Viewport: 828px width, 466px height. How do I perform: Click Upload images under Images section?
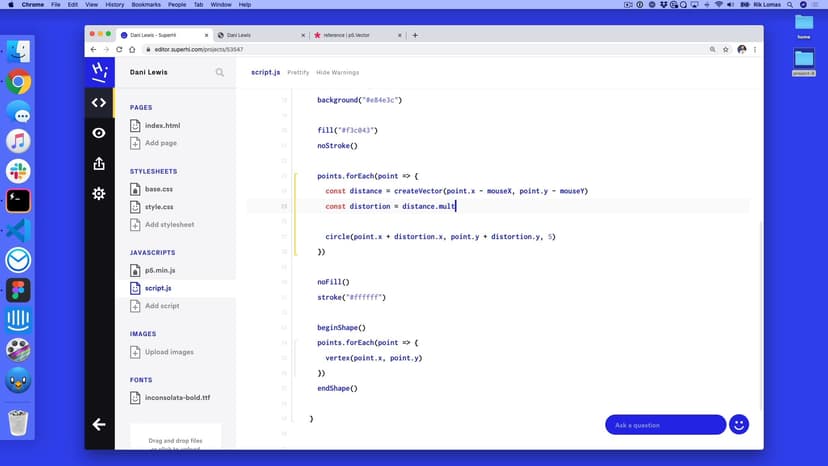170,352
